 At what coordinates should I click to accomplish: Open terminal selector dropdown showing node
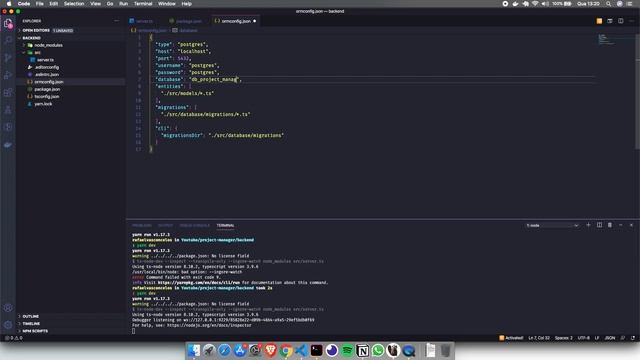pyautogui.click(x=552, y=225)
